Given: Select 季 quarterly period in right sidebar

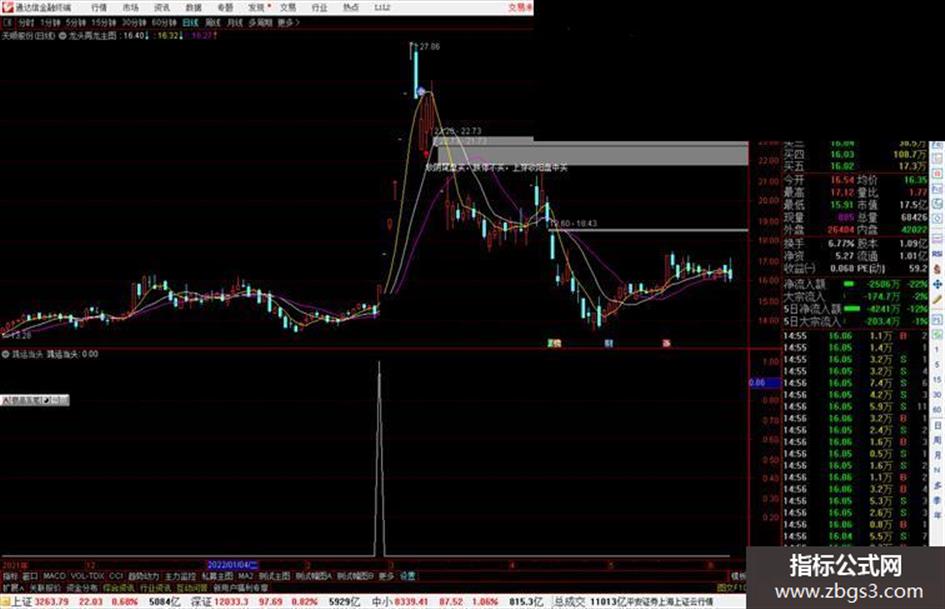Looking at the screenshot, I should click(x=937, y=500).
